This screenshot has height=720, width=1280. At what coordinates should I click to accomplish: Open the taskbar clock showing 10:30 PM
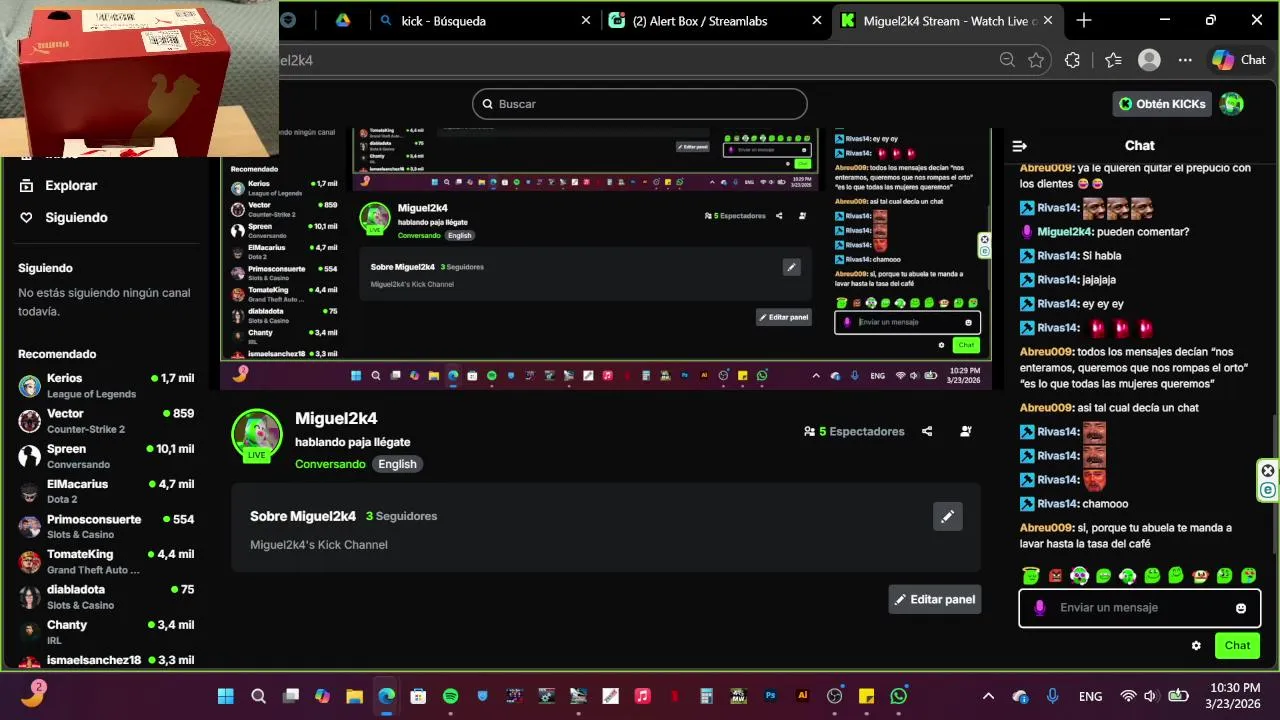click(x=1234, y=696)
